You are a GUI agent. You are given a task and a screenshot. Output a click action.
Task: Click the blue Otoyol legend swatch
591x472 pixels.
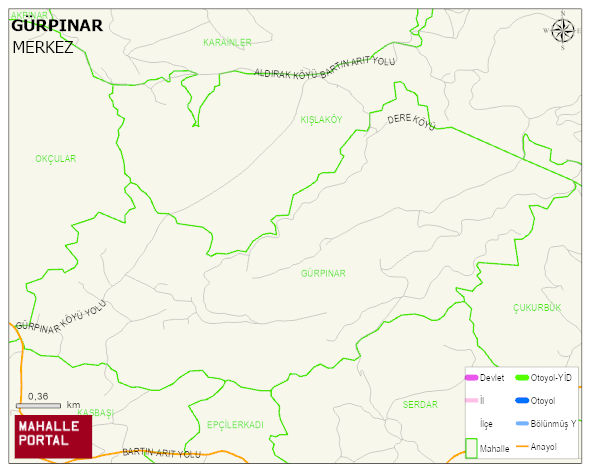[x=522, y=401]
